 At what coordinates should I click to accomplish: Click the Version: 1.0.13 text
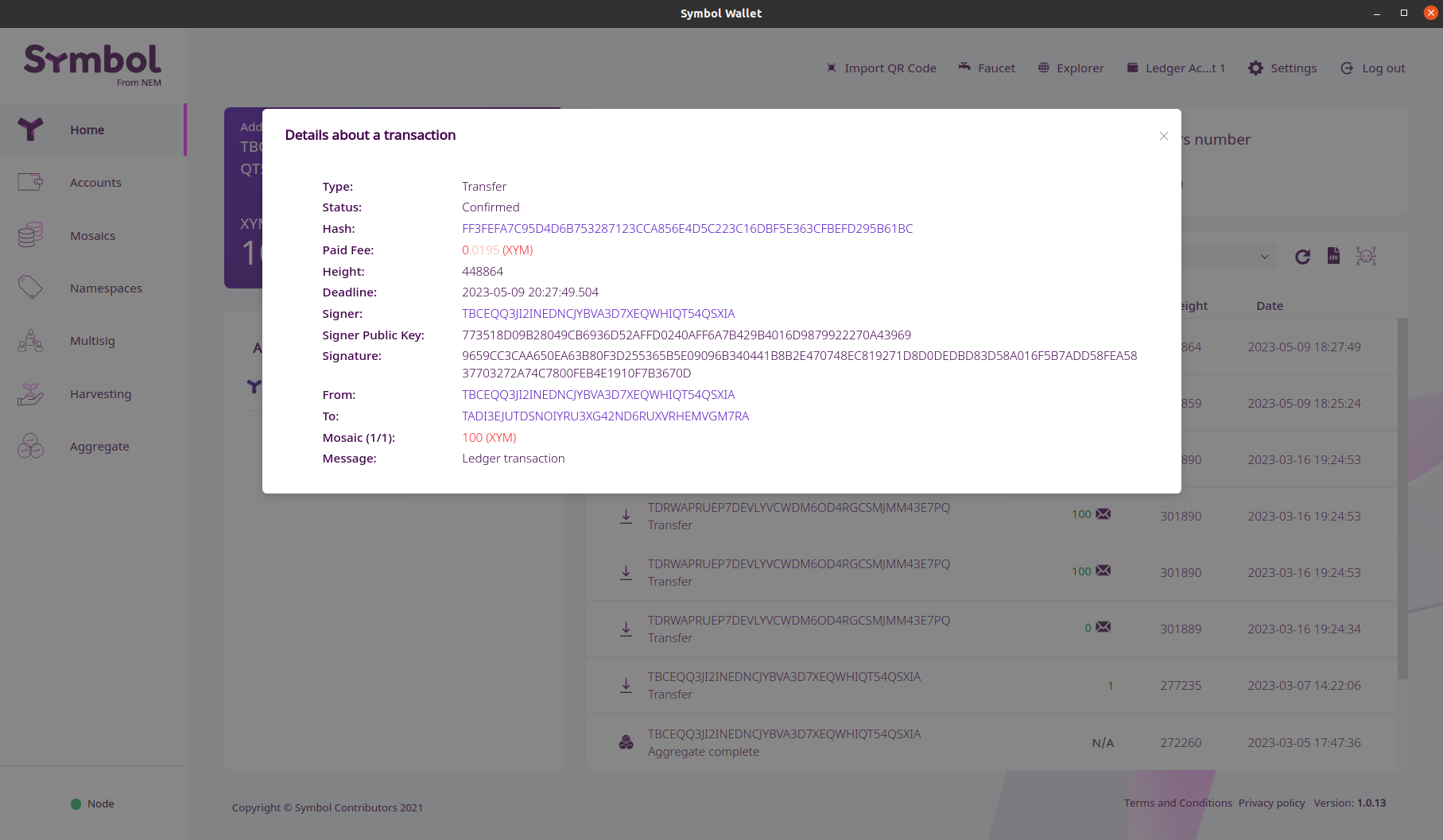(1349, 803)
